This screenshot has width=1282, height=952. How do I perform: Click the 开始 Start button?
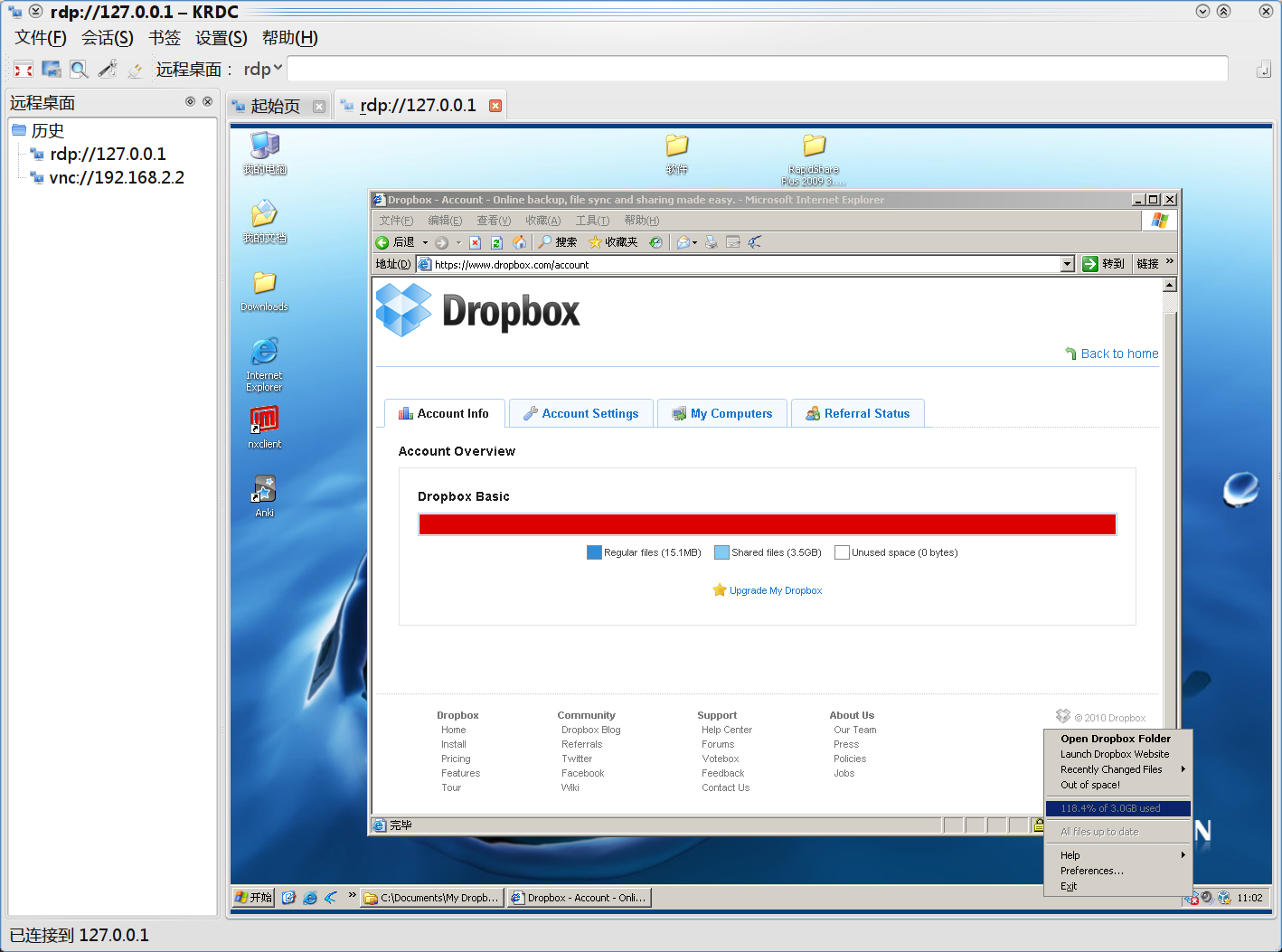click(x=253, y=898)
